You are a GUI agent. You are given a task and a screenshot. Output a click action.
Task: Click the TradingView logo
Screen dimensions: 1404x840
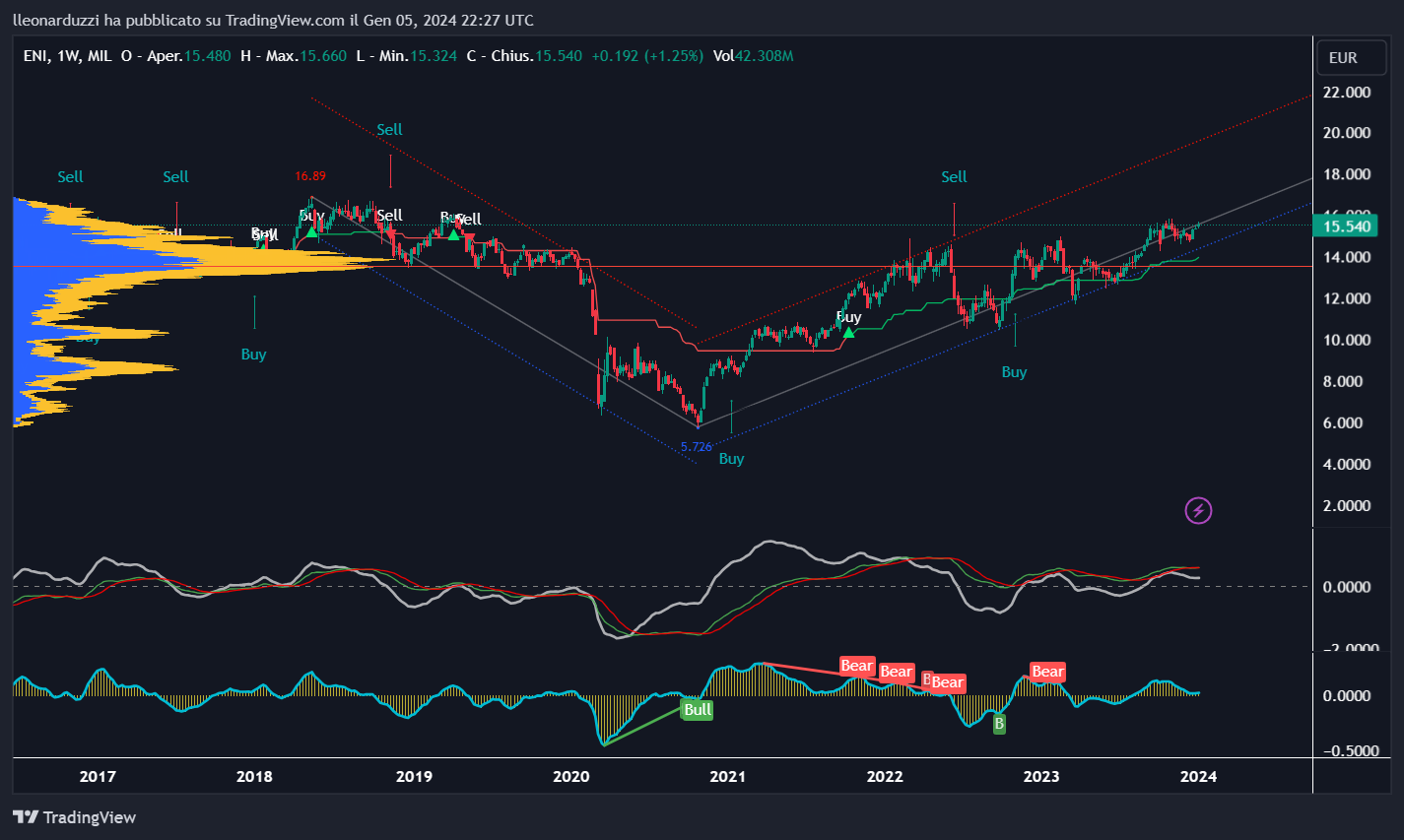tap(74, 817)
